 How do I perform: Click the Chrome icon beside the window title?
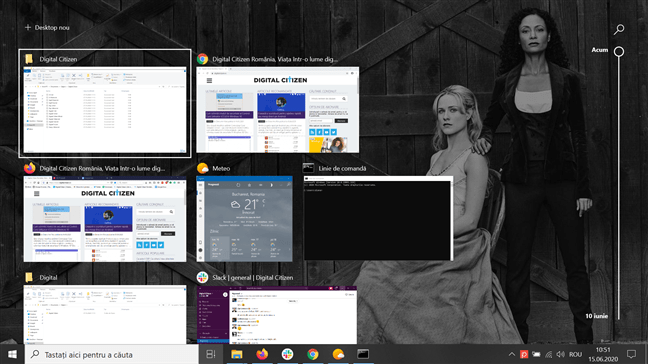[x=202, y=59]
